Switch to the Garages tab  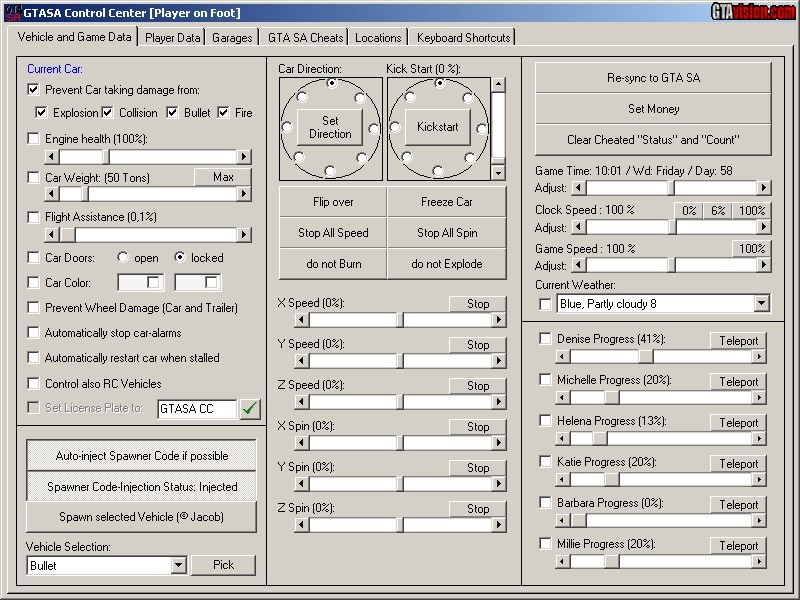[x=232, y=37]
